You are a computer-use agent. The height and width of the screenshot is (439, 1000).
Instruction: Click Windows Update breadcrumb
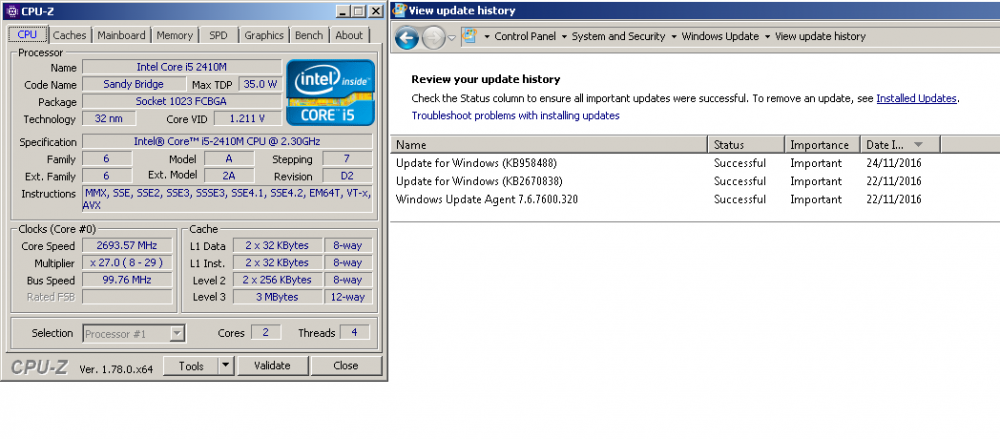point(720,36)
